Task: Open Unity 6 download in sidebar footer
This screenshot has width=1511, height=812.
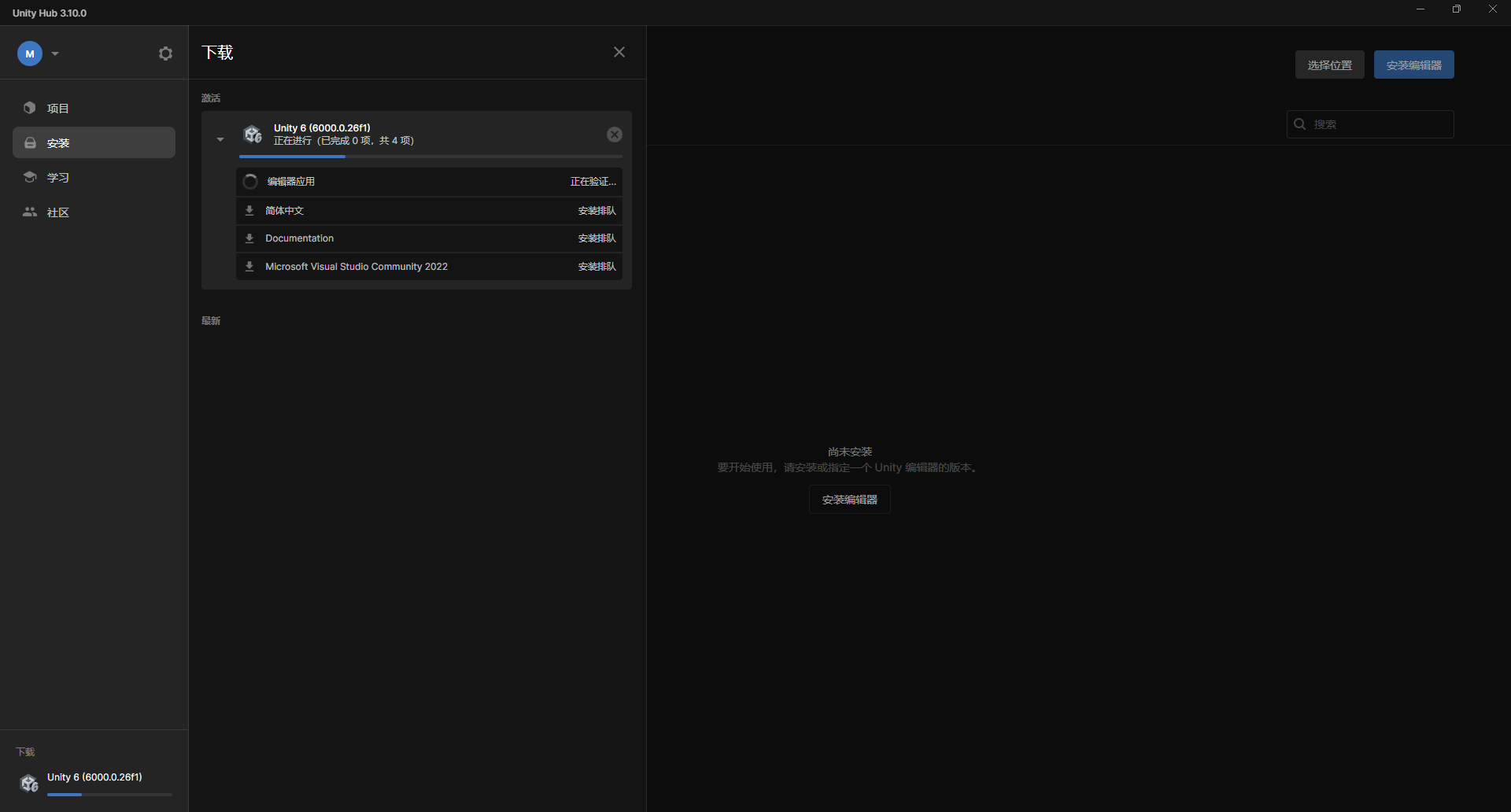Action: [94, 783]
